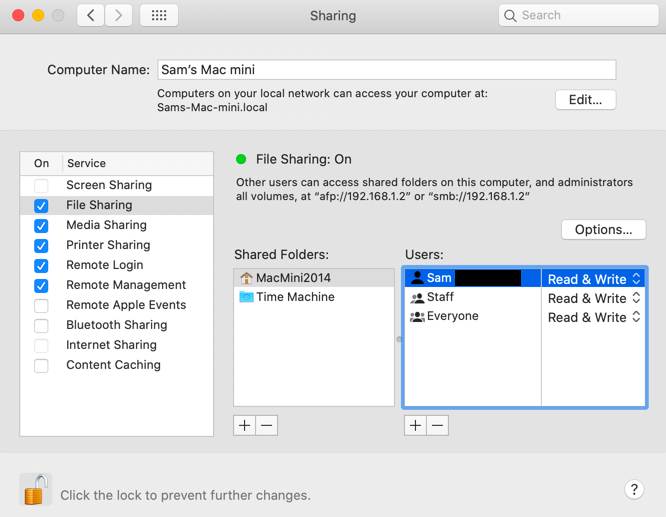666x517 pixels.
Task: Open Sam's Read & Write permission popup
Action: tap(593, 279)
